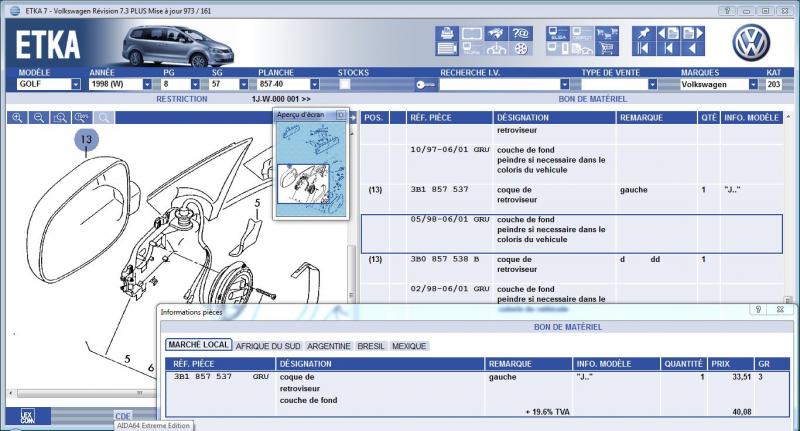The width and height of the screenshot is (800, 431).
Task: Click the AIDA64 Extreme Edition taskbar tooltip
Action: [153, 425]
